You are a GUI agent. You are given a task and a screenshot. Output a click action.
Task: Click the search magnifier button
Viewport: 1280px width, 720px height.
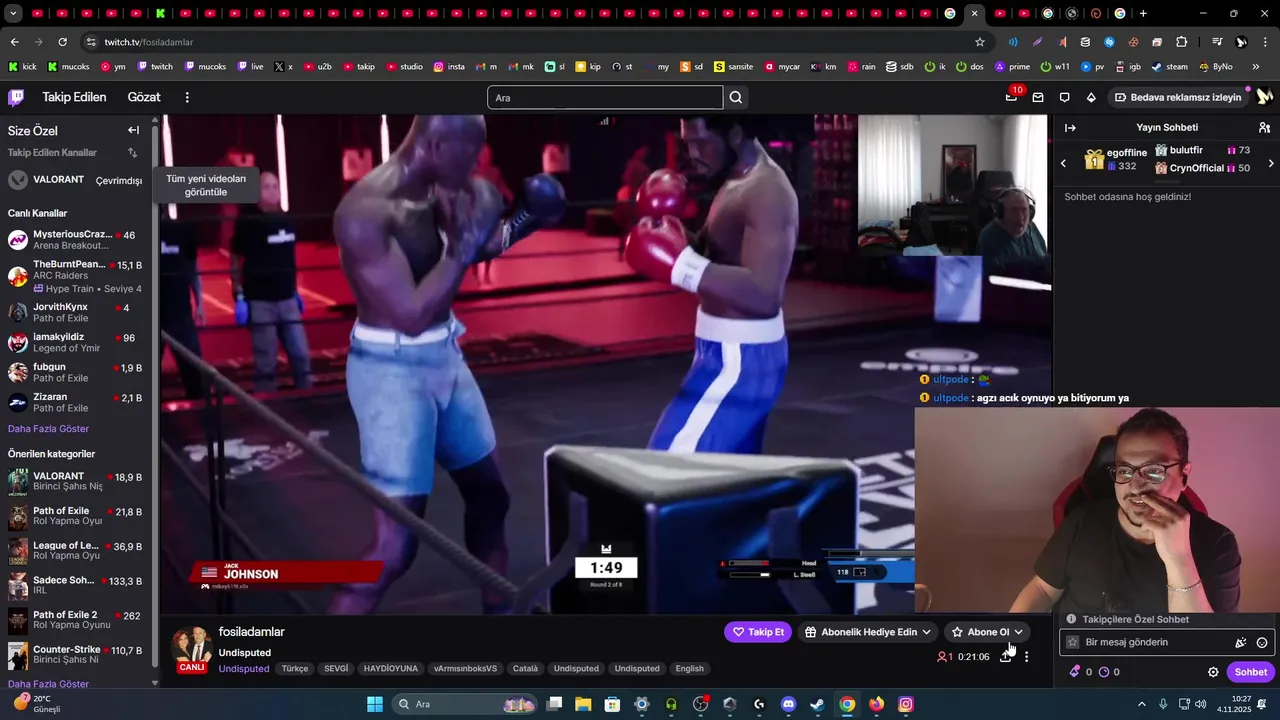[736, 98]
